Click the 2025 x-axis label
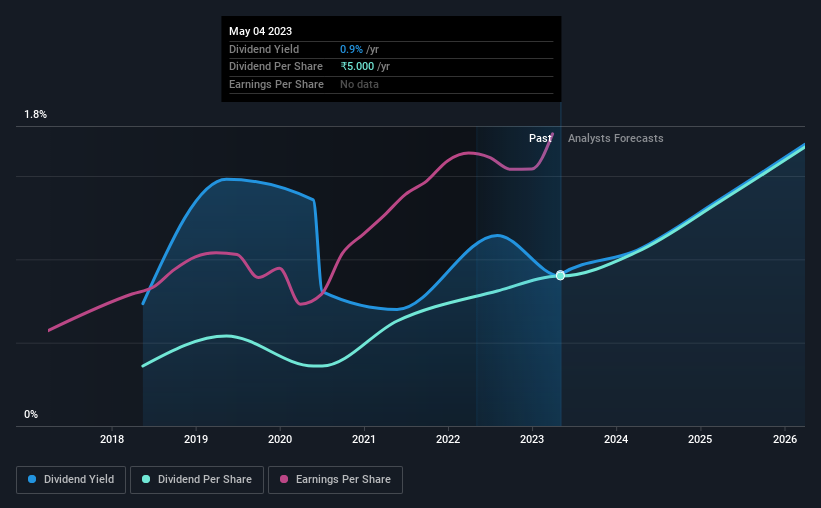Screen dimensions: 821x508 (700, 439)
